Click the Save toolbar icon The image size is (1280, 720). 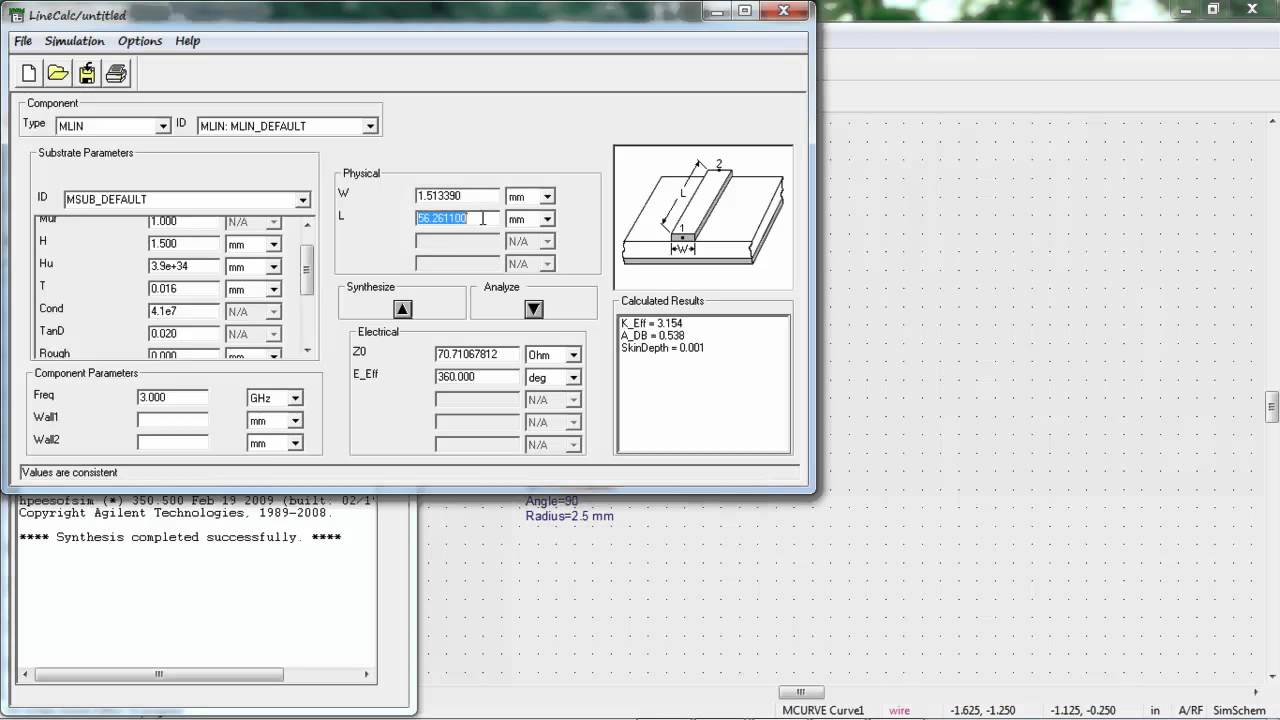[x=87, y=73]
